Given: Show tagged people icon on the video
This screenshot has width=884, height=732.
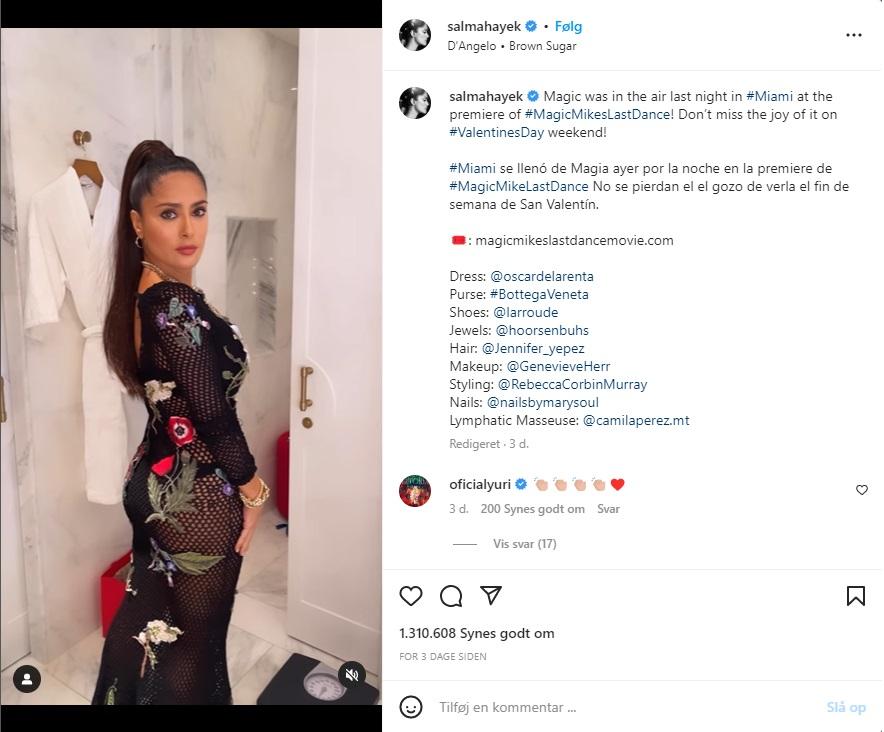Looking at the screenshot, I should pyautogui.click(x=26, y=679).
